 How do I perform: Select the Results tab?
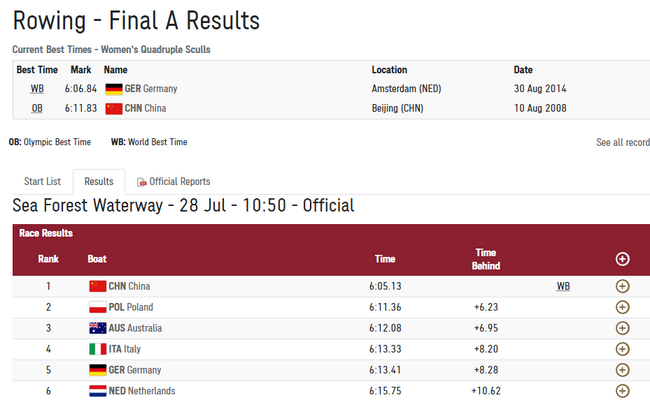(99, 182)
